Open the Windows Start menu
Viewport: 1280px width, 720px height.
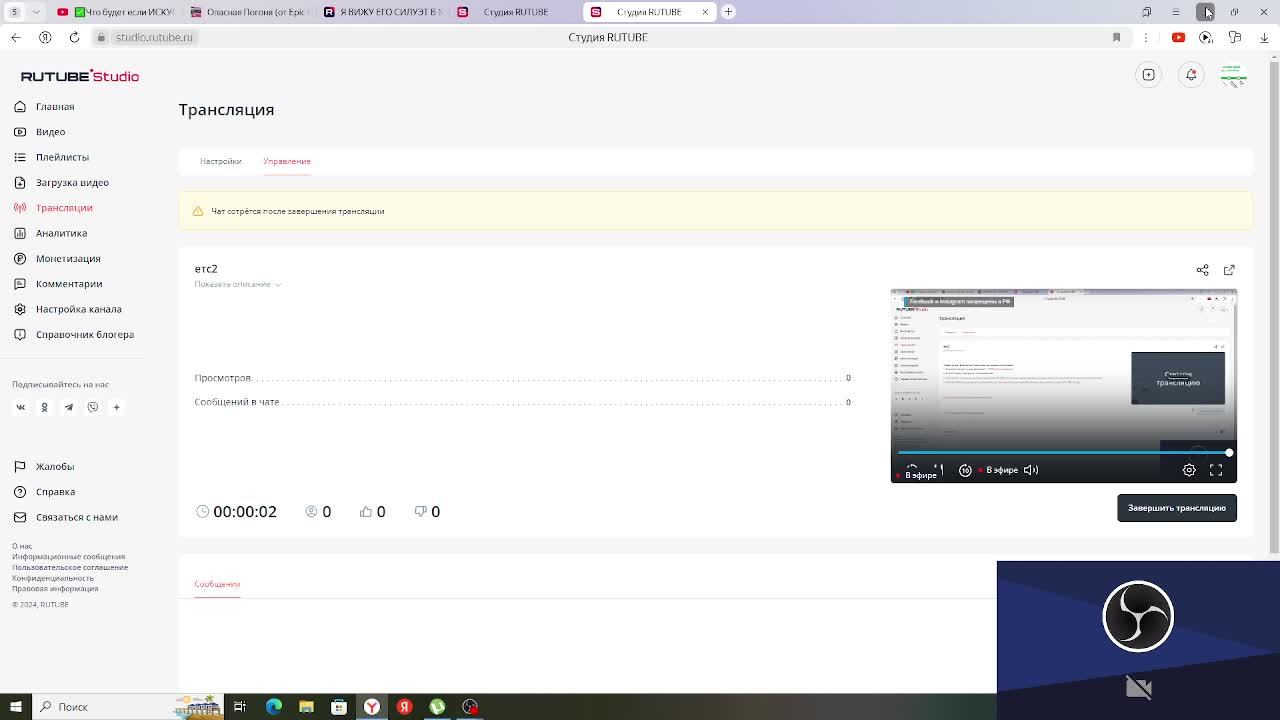(15, 707)
